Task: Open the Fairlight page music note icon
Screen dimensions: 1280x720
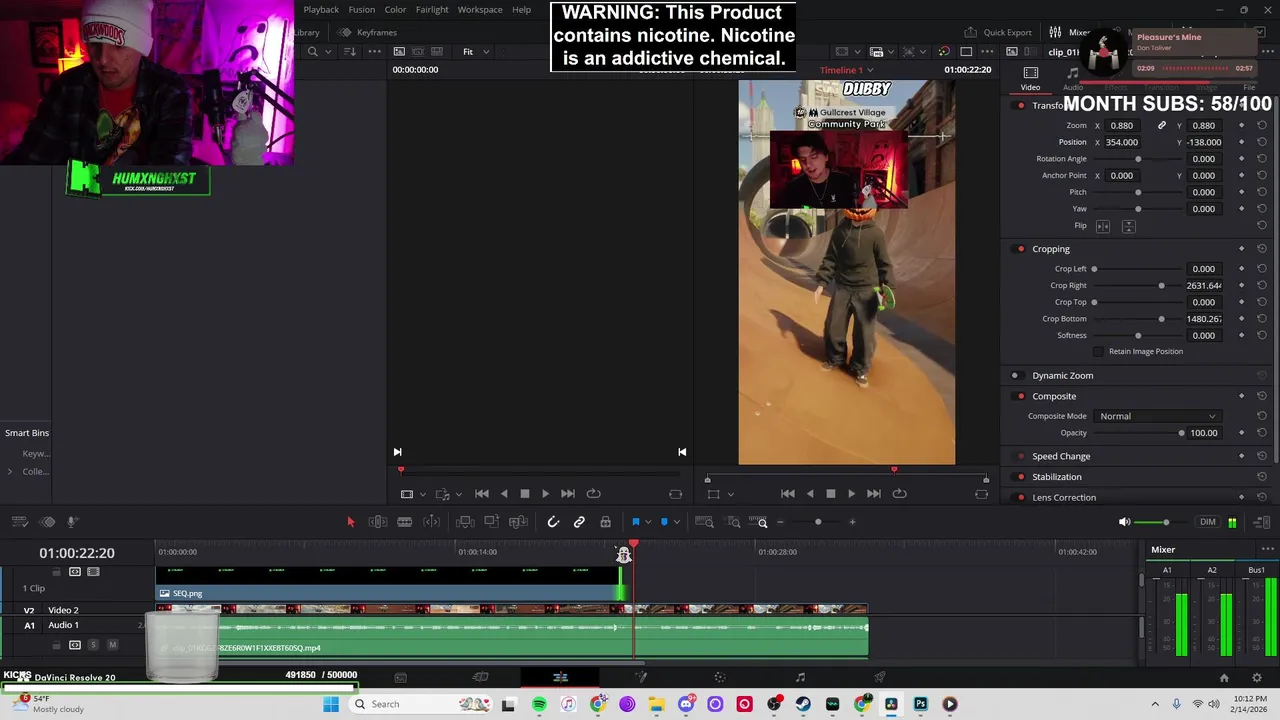Action: coord(800,678)
